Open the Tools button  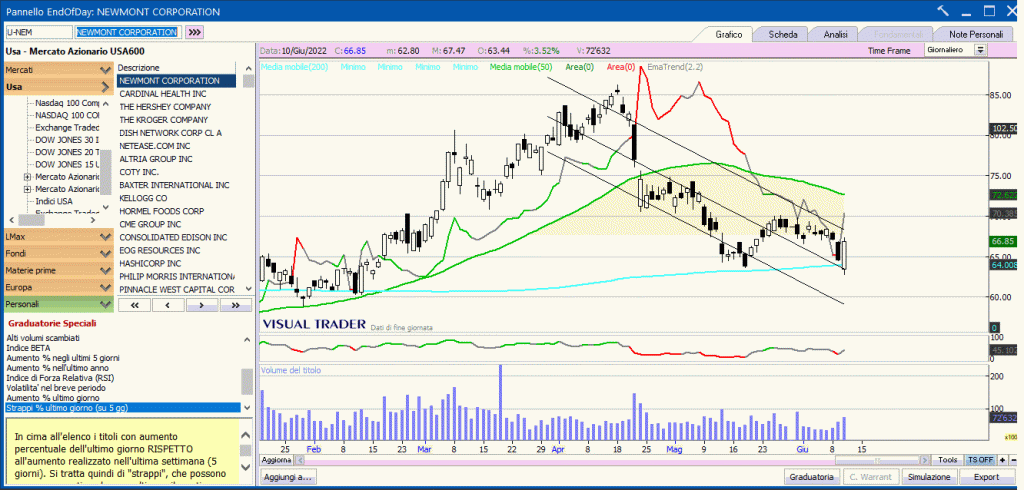(x=947, y=460)
